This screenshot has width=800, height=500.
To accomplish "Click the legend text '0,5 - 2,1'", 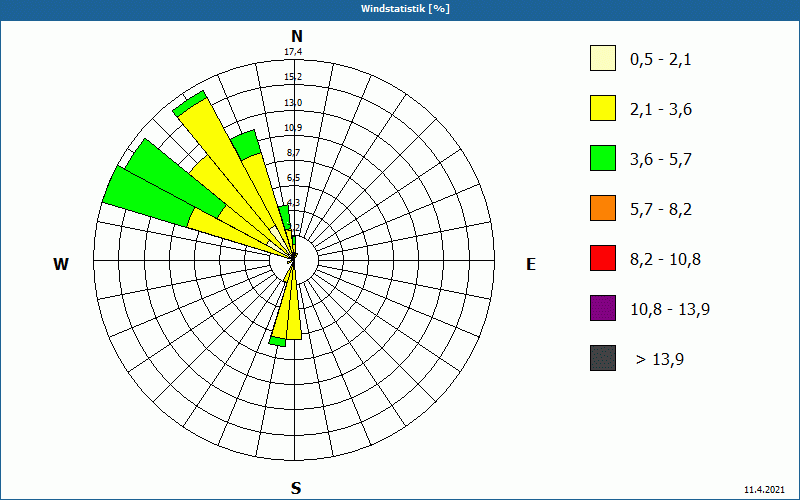I will coord(660,60).
